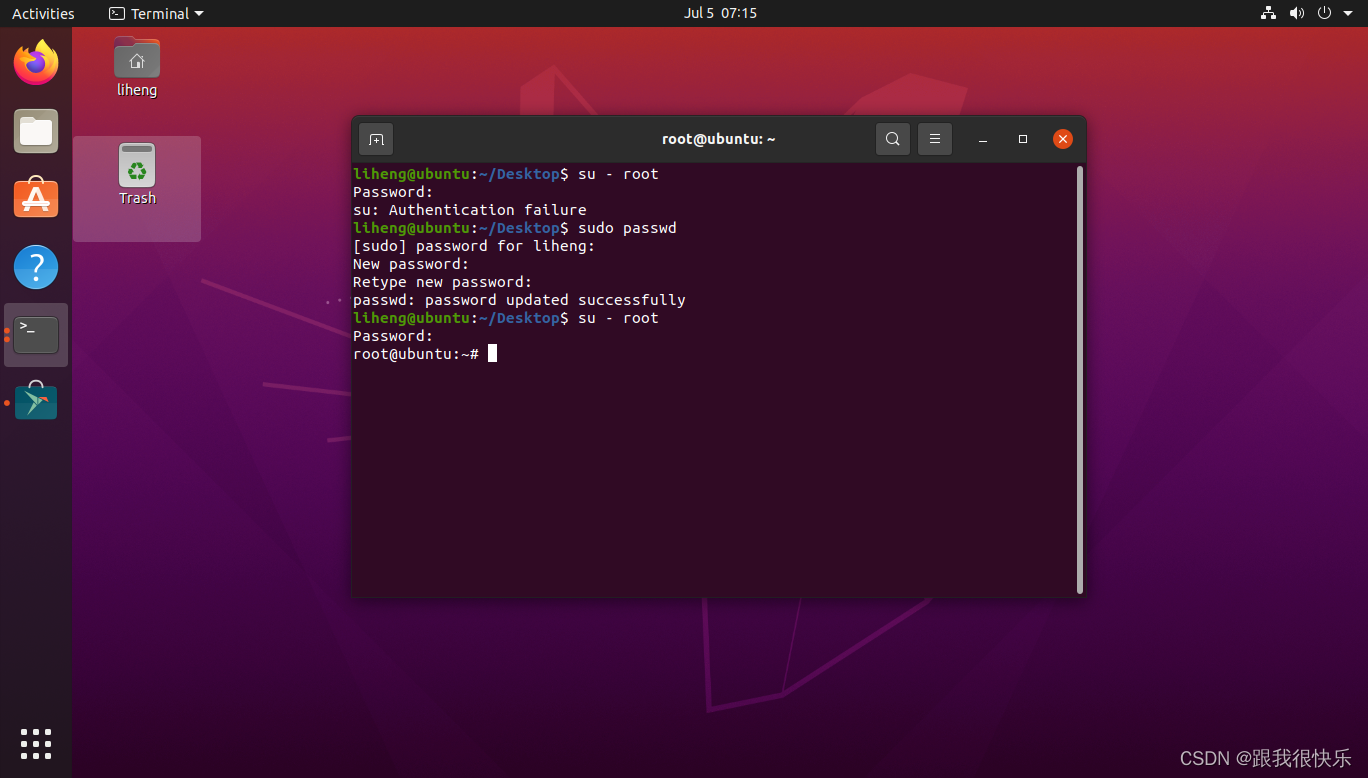Launch Ubuntu Software from the dock
1368x778 pixels.
click(36, 198)
